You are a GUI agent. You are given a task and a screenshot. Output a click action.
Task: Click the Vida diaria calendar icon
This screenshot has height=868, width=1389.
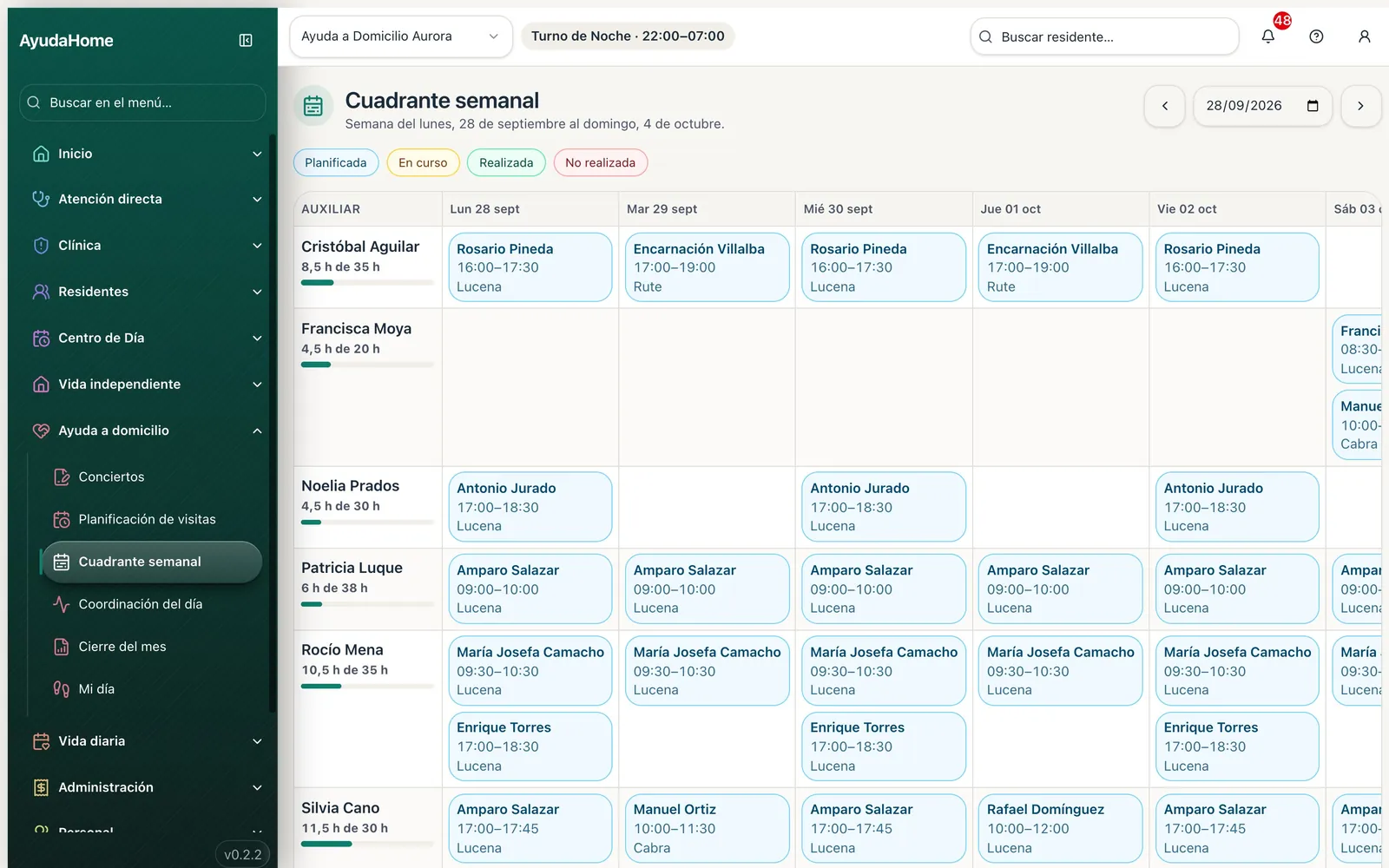point(41,741)
